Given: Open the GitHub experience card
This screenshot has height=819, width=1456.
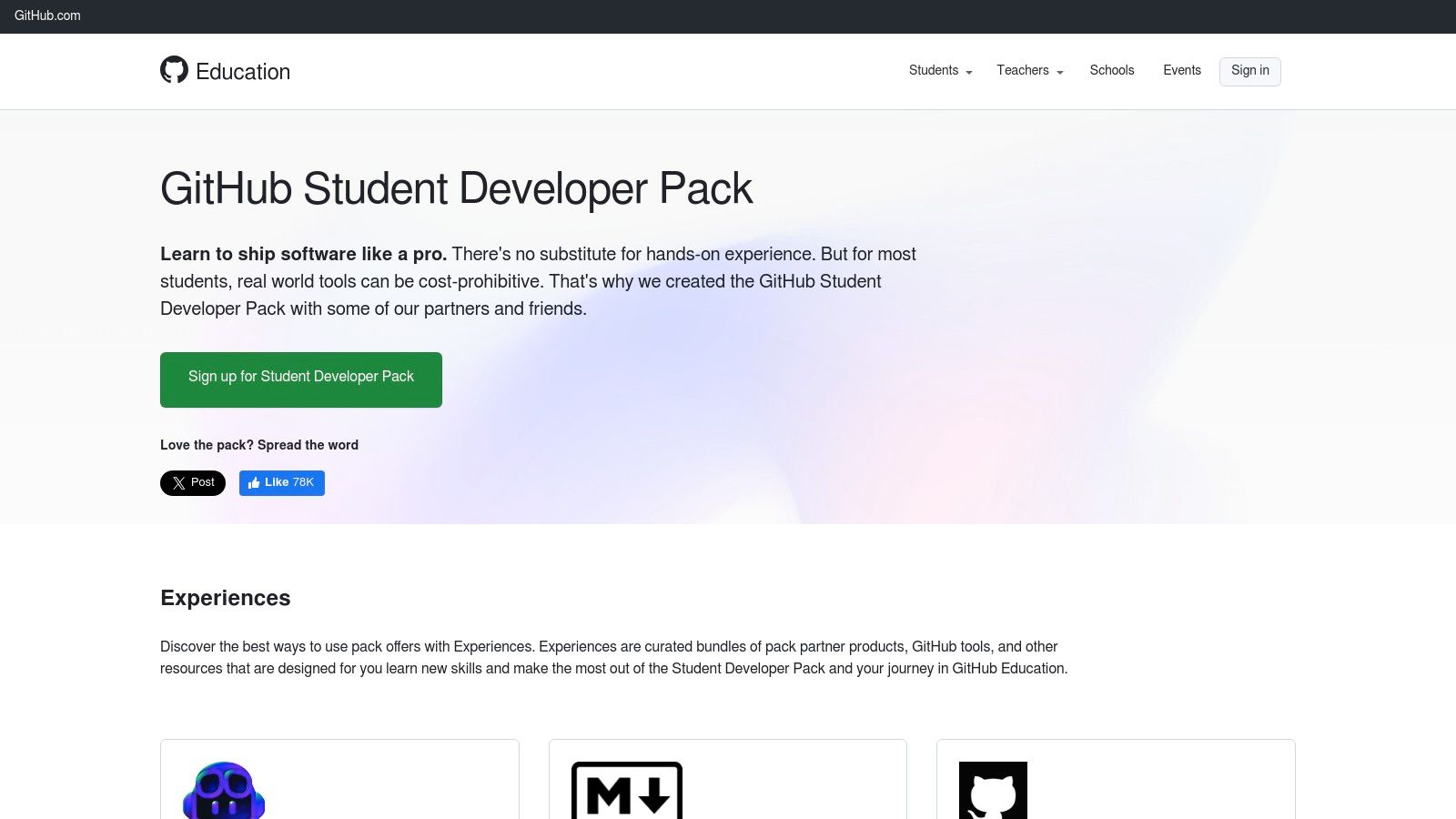Looking at the screenshot, I should click(x=1116, y=783).
